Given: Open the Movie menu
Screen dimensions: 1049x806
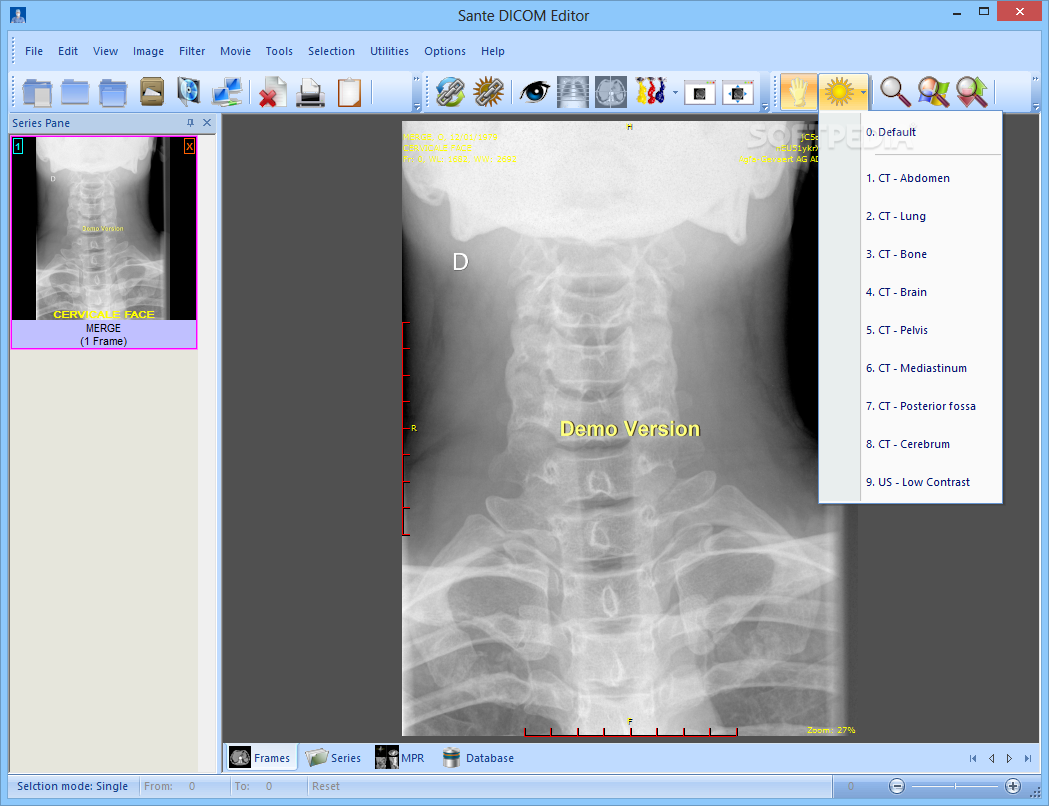Looking at the screenshot, I should [235, 51].
